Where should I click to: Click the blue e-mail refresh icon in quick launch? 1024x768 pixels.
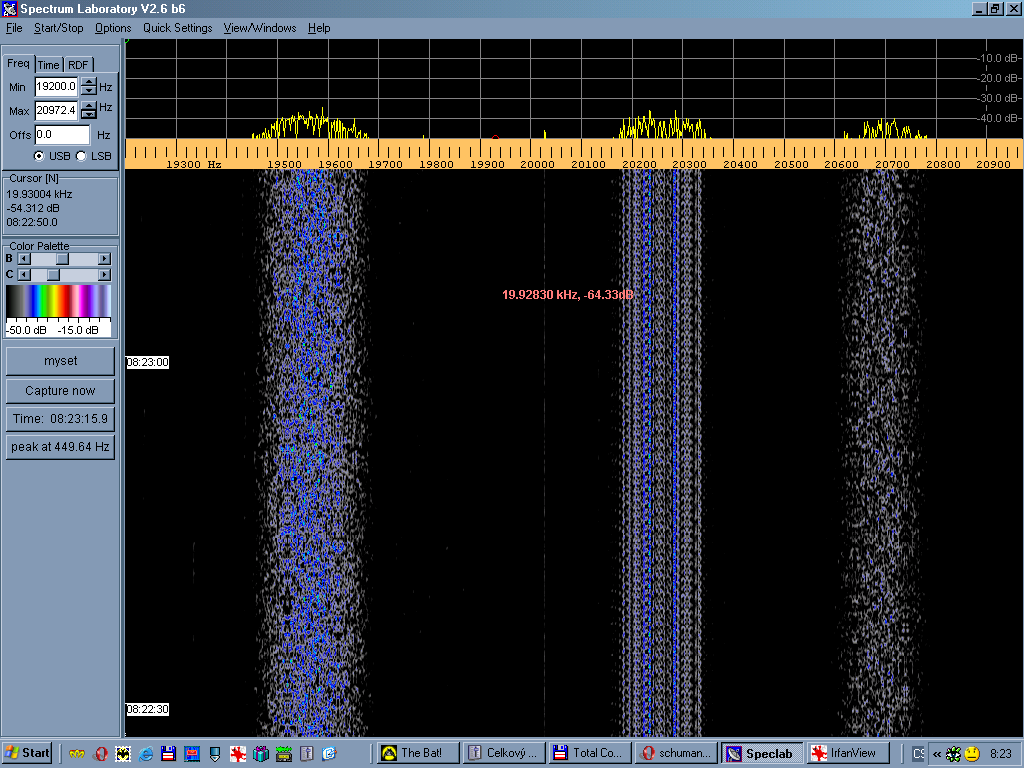pyautogui.click(x=330, y=754)
